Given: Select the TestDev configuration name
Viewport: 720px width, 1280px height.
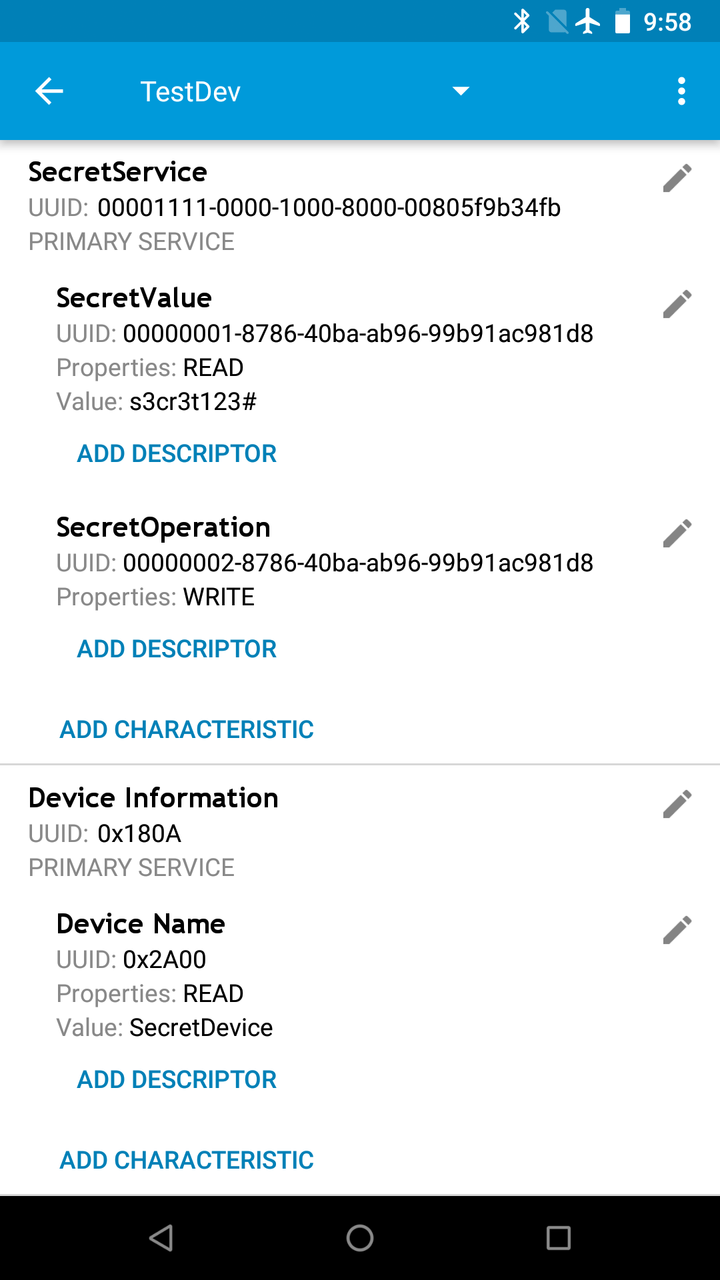Looking at the screenshot, I should (x=191, y=92).
